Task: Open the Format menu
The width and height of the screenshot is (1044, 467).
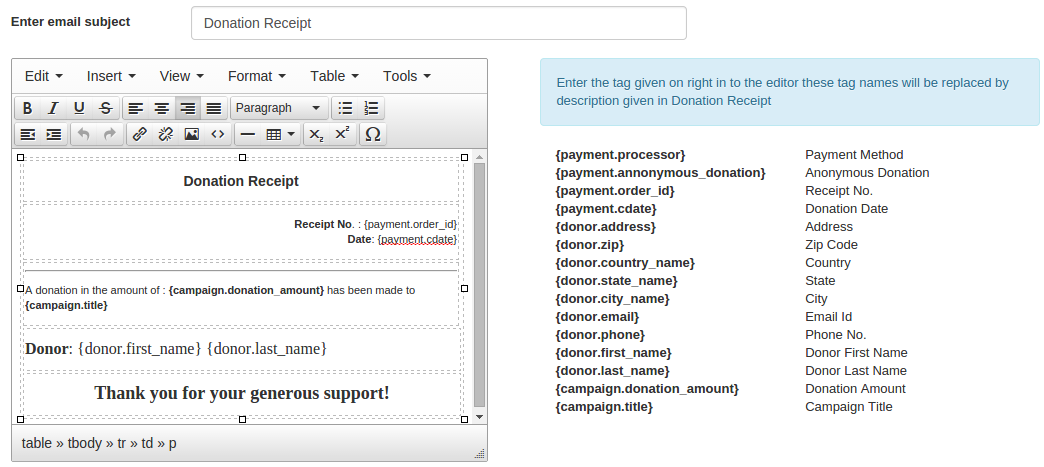Action: (257, 76)
